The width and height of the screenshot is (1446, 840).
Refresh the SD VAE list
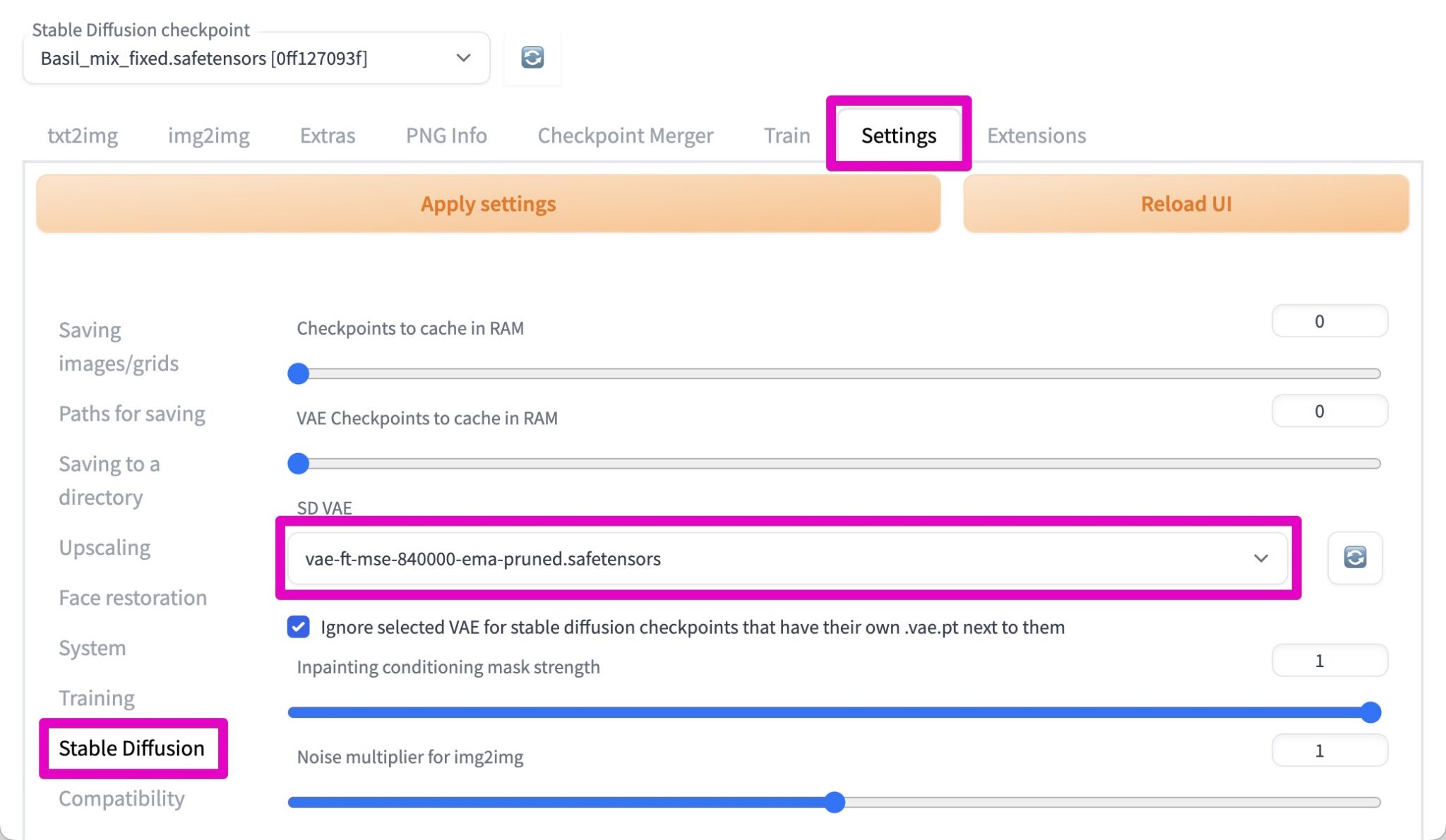1354,558
